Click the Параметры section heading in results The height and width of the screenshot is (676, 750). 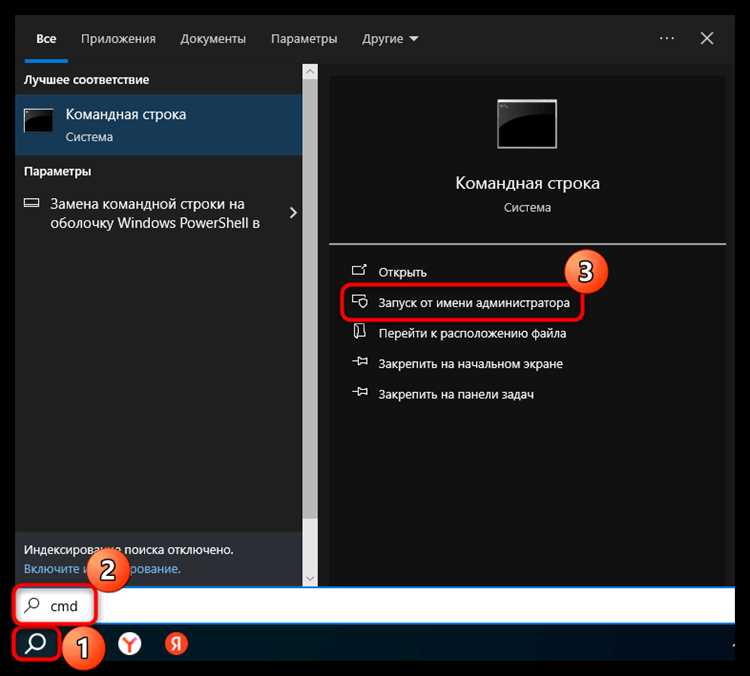coord(57,171)
